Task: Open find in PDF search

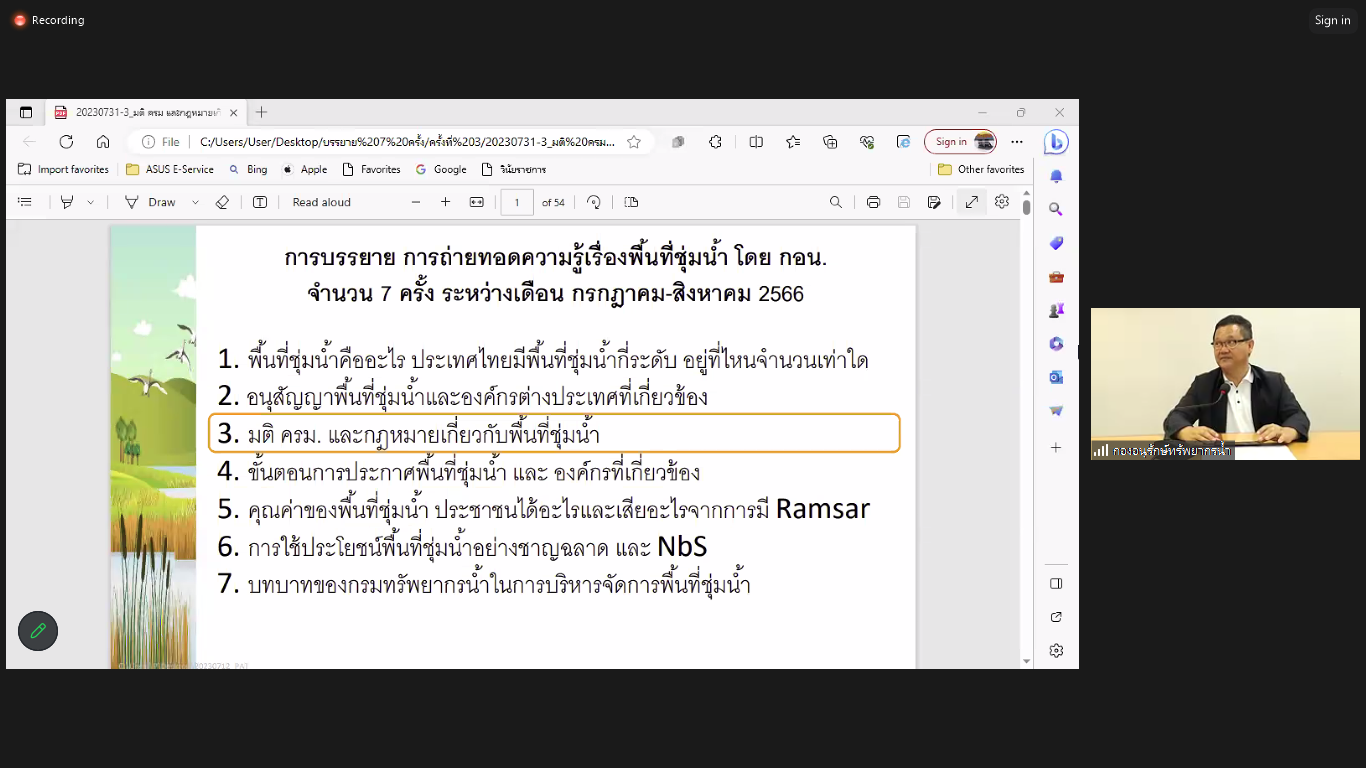Action: [836, 202]
